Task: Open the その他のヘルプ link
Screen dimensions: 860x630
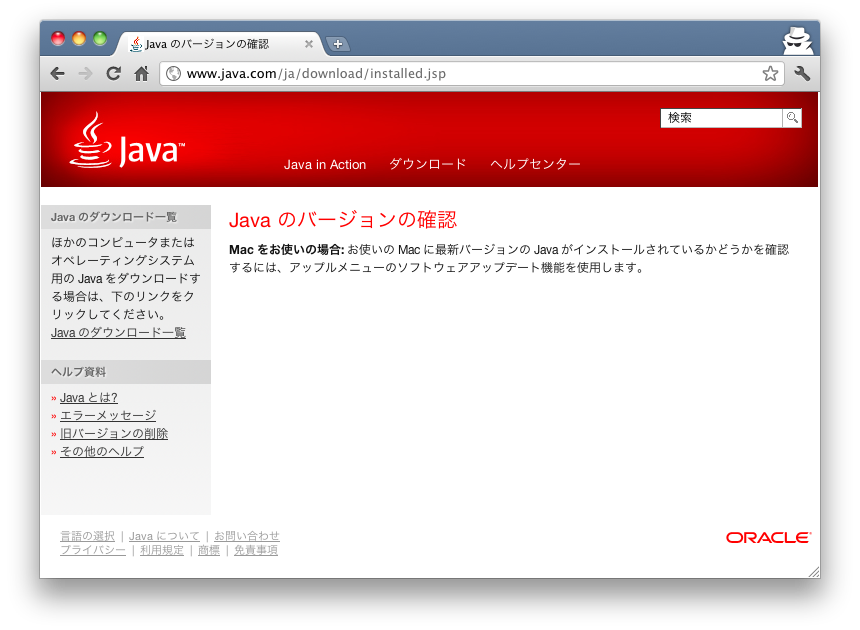Action: click(x=102, y=451)
